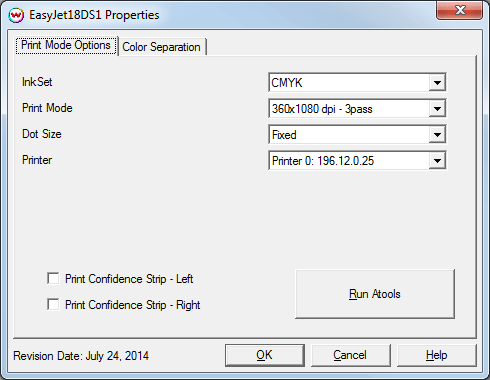The image size is (490, 380).
Task: Open the Printer selection dropdown arrow
Action: (437, 161)
